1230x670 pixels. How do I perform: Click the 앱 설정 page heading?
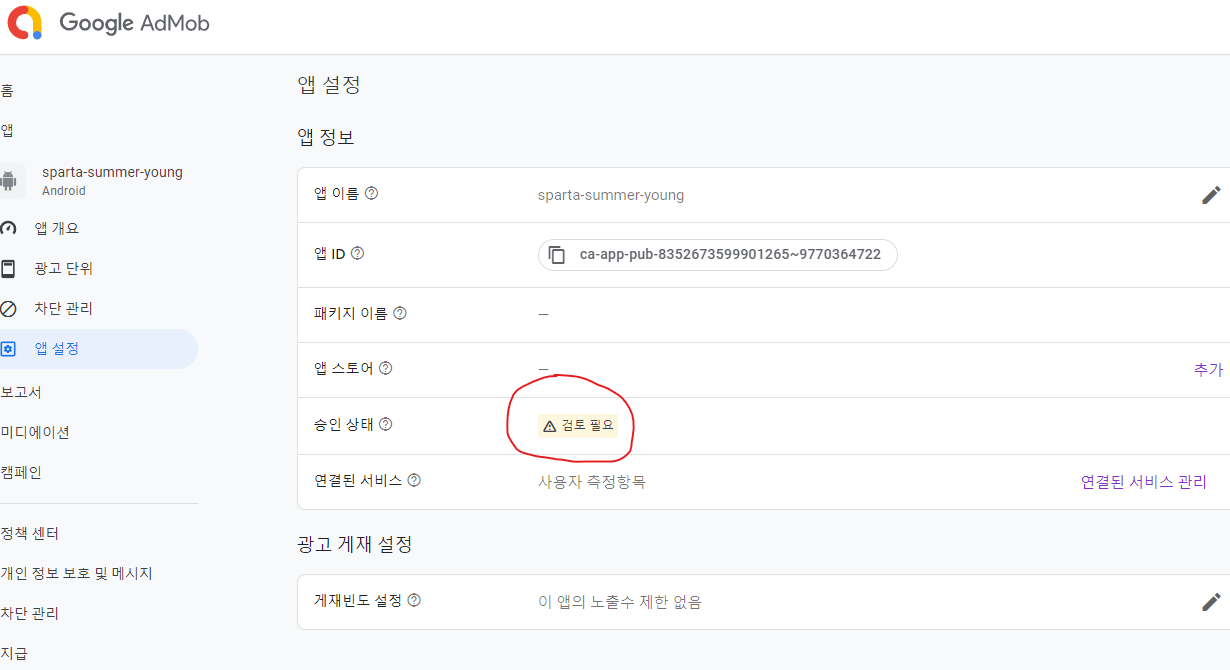coord(329,85)
